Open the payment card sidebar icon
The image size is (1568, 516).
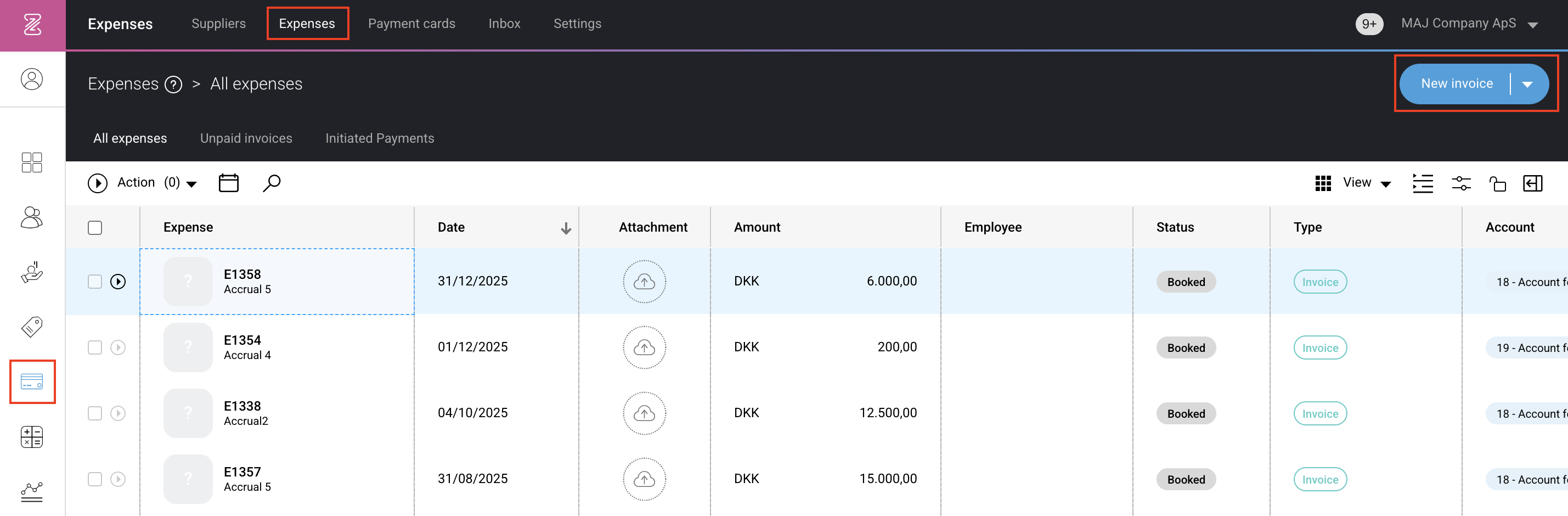point(32,382)
